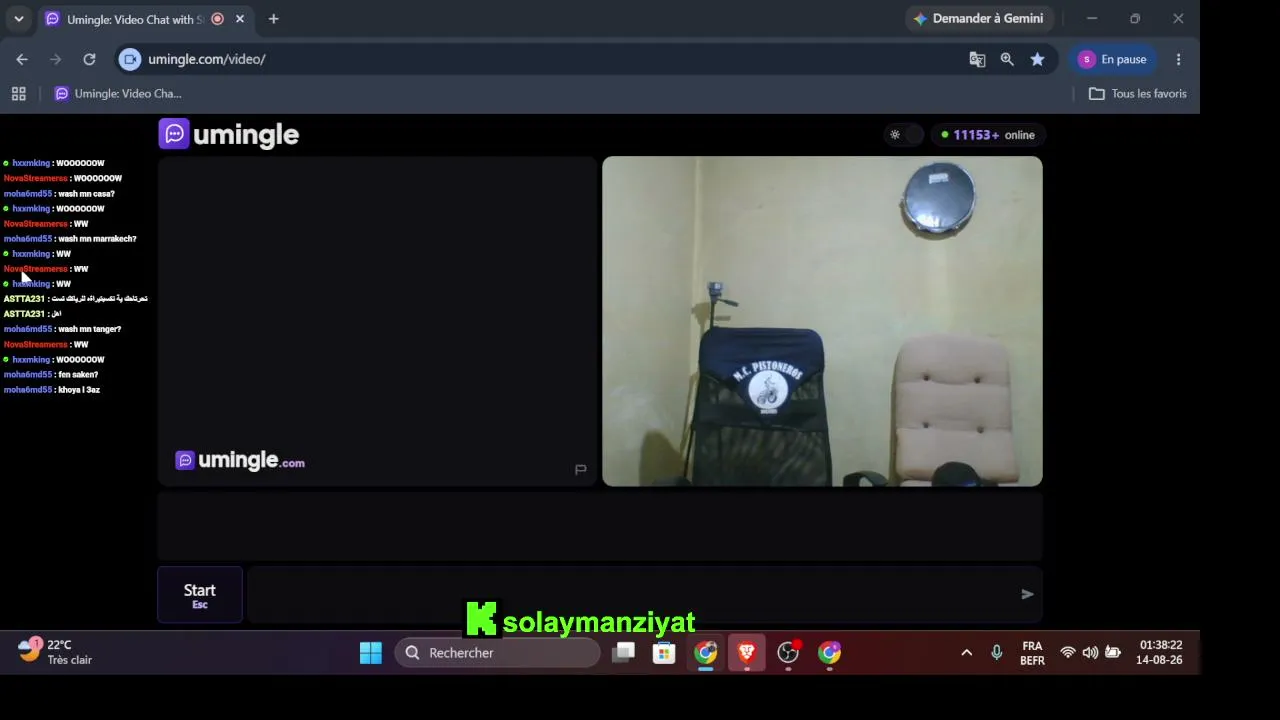
Task: Open the camera site permissions icon
Action: (130, 59)
